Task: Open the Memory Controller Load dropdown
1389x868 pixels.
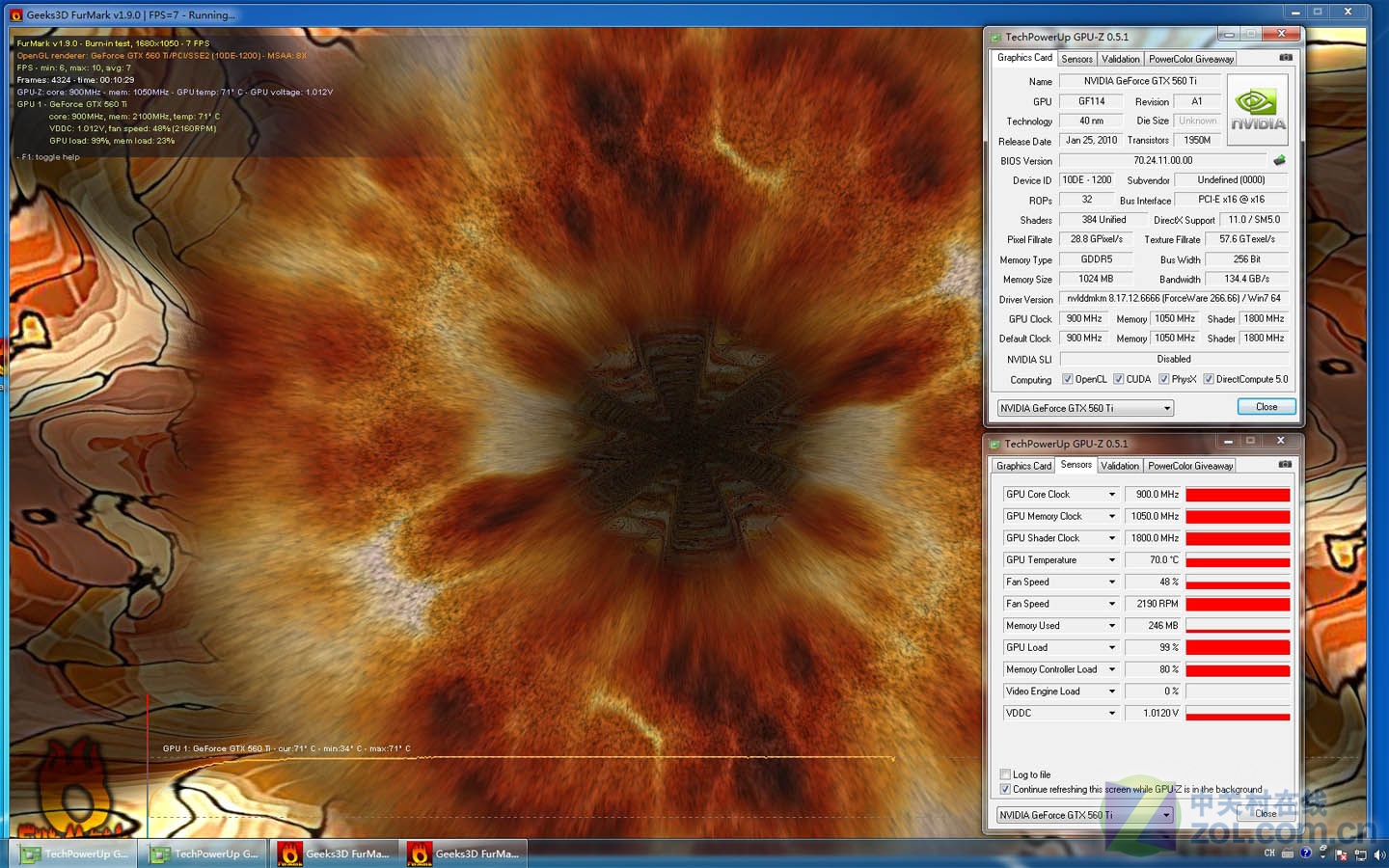Action: tap(1111, 669)
